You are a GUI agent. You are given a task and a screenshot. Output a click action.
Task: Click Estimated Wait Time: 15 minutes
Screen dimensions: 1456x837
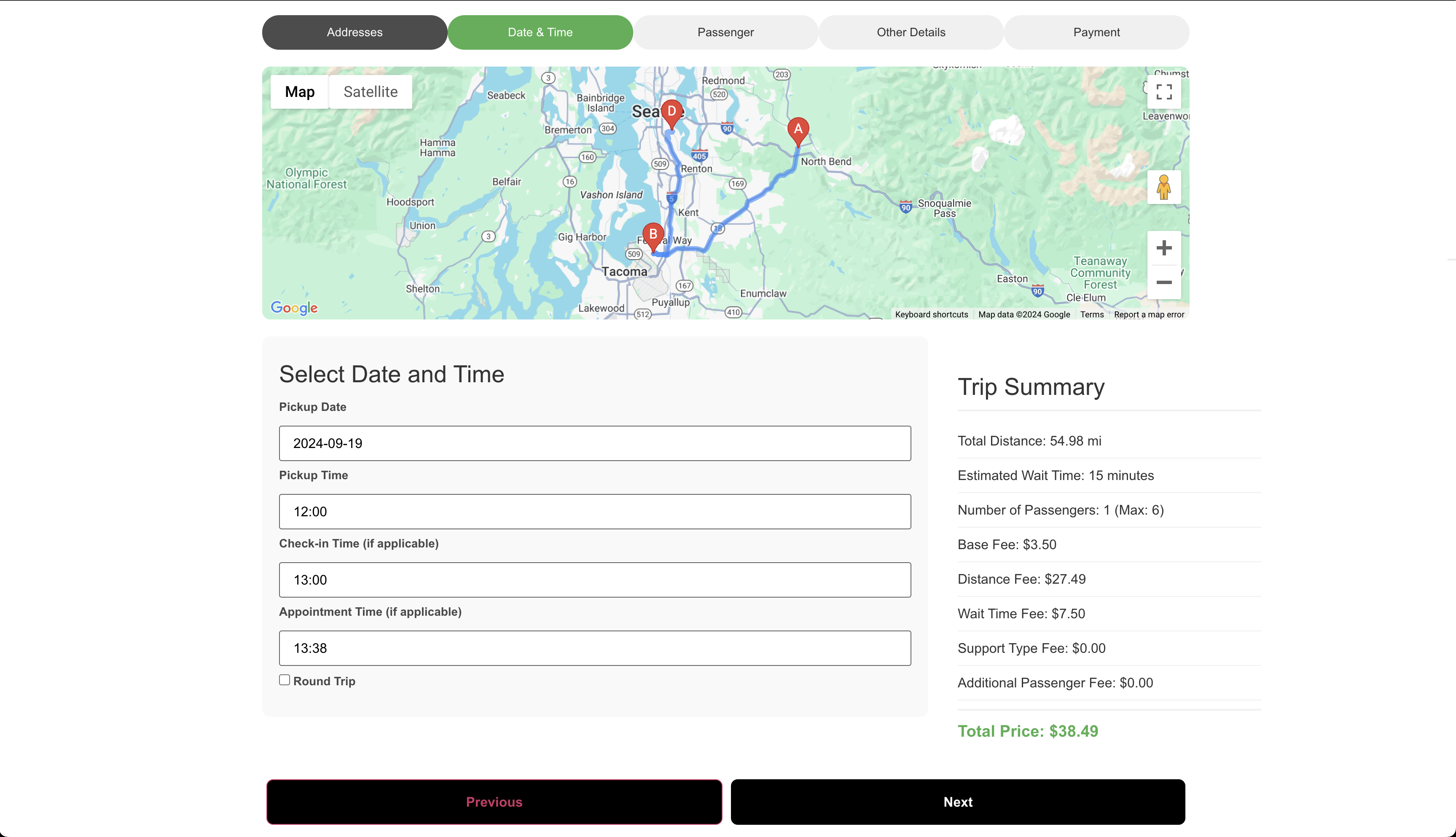[x=1056, y=475]
